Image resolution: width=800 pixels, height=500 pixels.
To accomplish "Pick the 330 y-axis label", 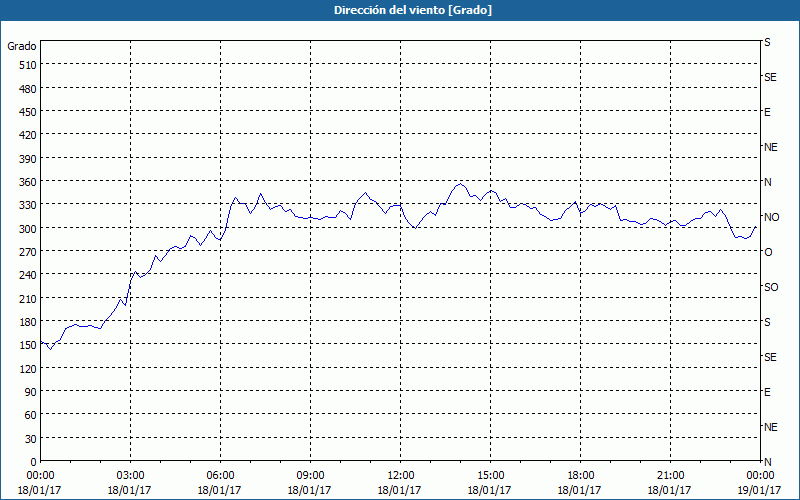I will click(29, 205).
